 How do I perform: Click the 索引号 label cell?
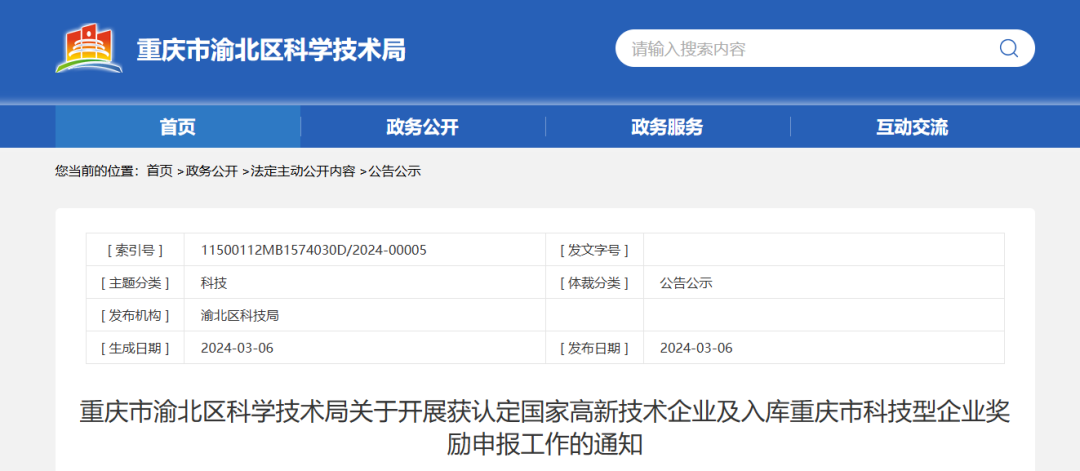tap(135, 250)
